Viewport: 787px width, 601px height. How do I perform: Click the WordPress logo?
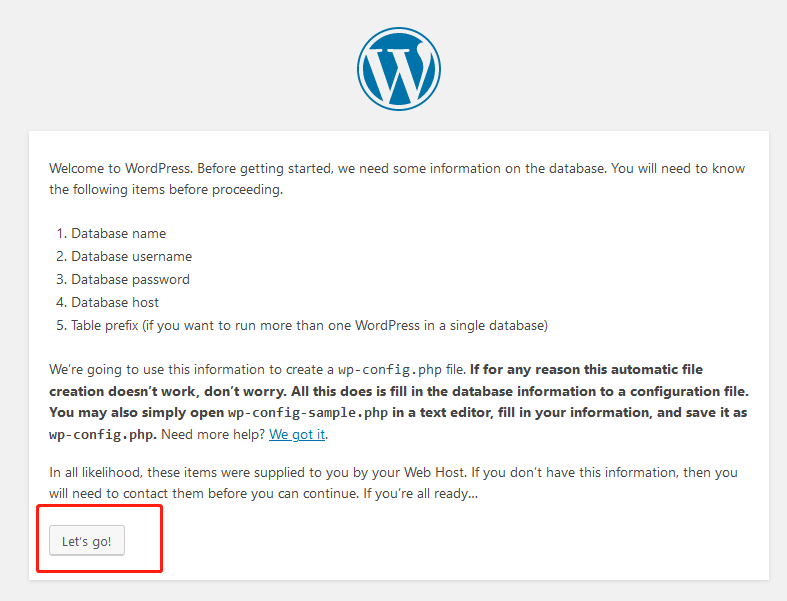pos(398,68)
